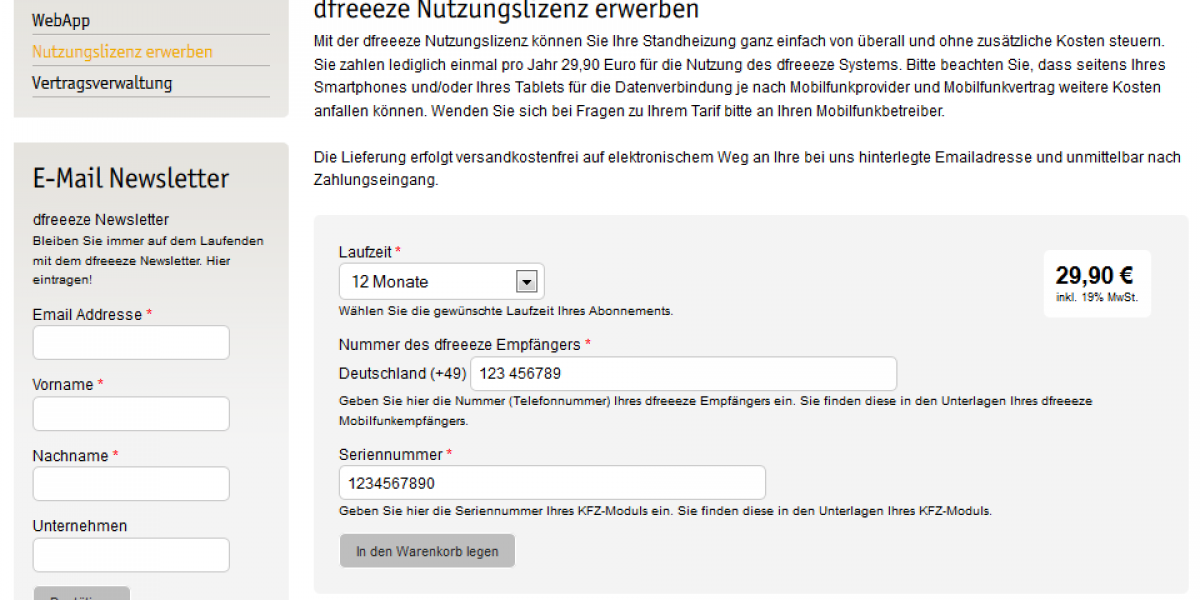Click the dfreeeze Newsletter subtitle text
1200x600 pixels.
101,220
